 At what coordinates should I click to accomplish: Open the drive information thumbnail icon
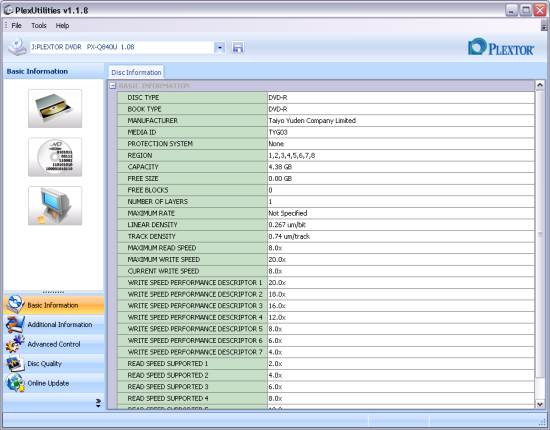pyautogui.click(x=55, y=108)
